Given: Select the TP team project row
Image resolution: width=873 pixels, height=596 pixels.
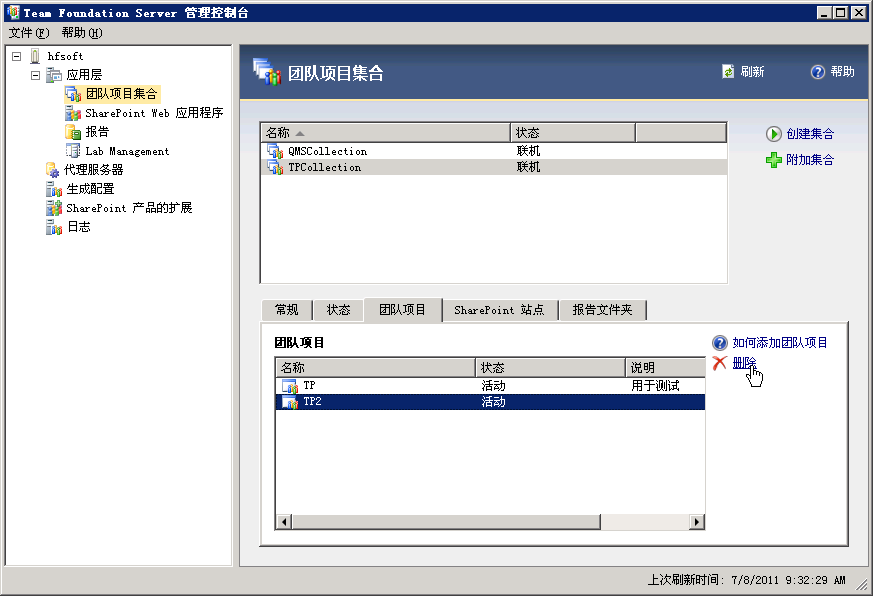Looking at the screenshot, I should 491,385.
